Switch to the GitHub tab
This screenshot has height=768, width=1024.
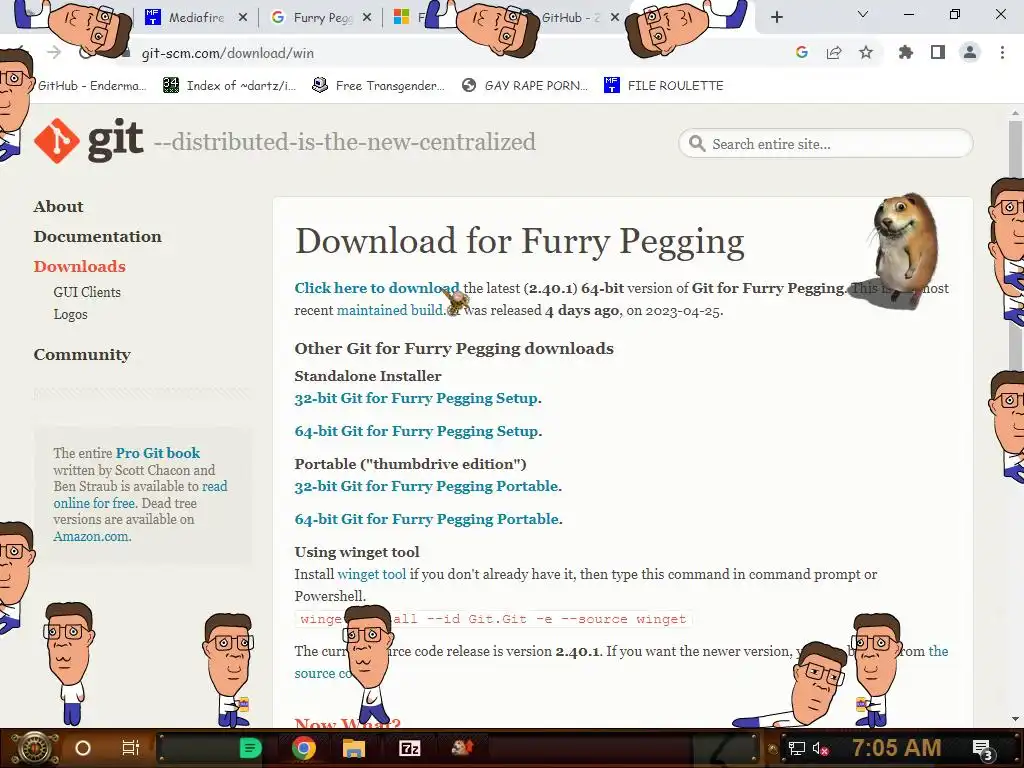click(569, 18)
